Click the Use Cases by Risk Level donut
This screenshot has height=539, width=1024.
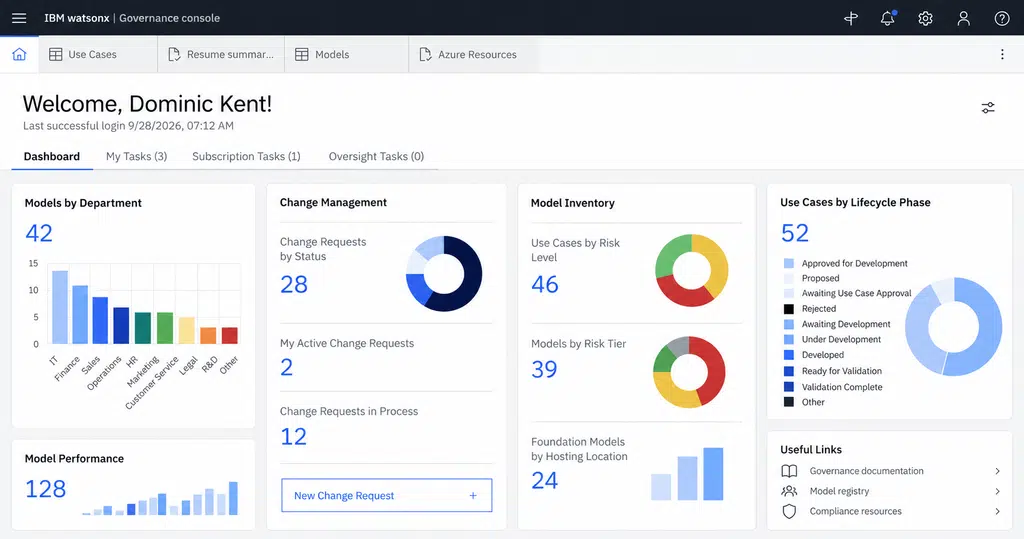[x=692, y=270]
